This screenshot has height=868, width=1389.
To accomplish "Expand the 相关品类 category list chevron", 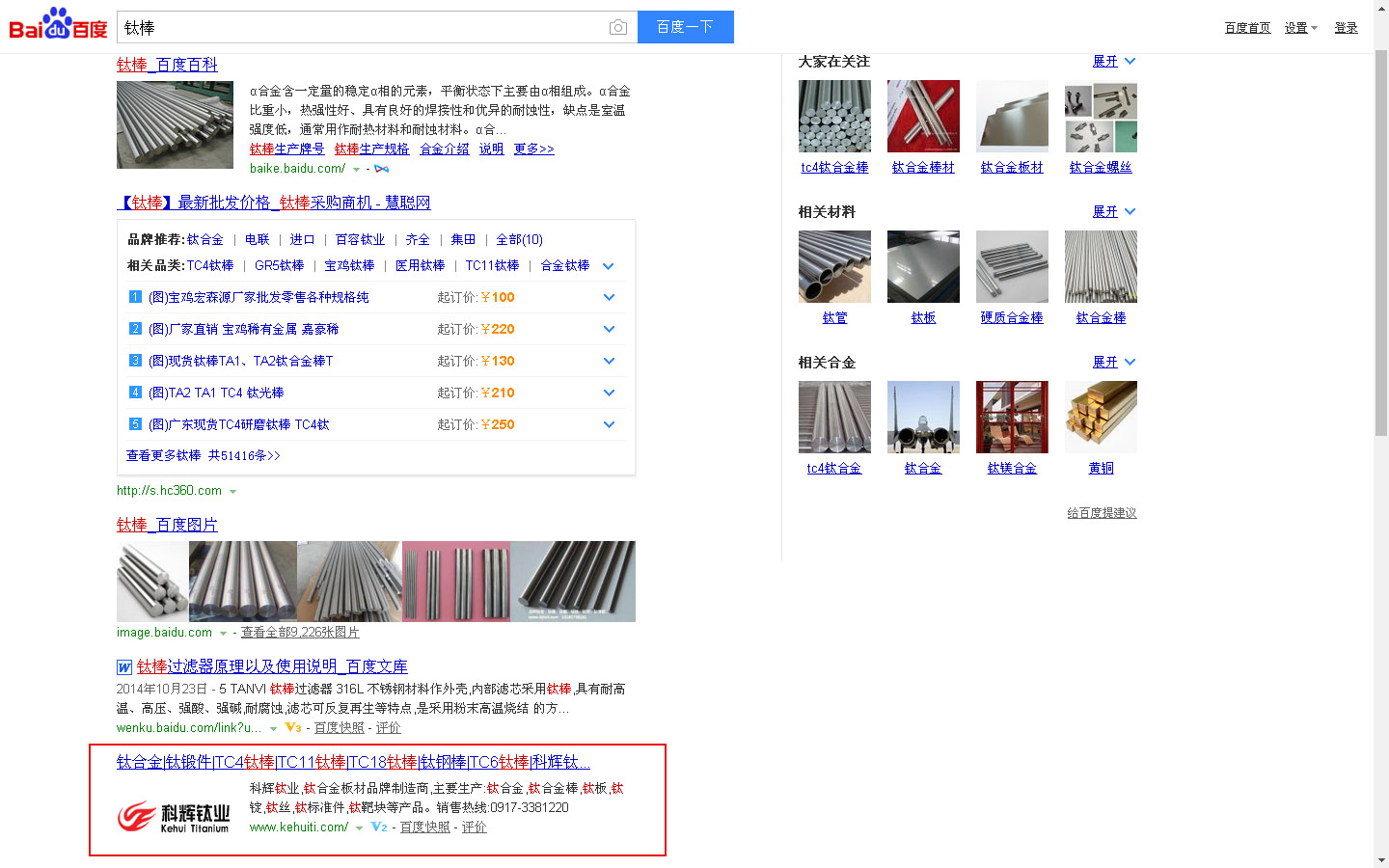I will (x=608, y=266).
